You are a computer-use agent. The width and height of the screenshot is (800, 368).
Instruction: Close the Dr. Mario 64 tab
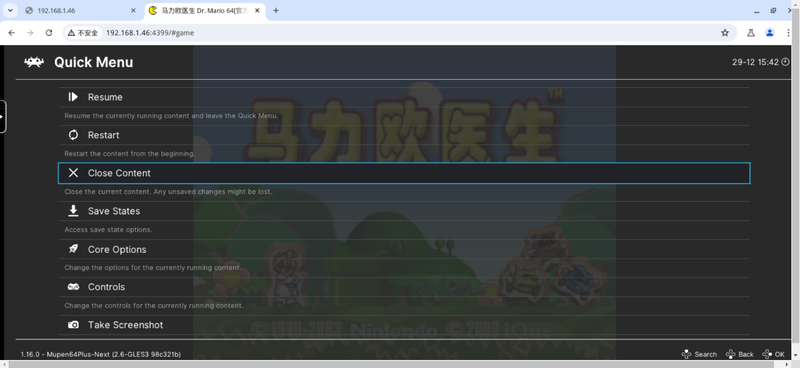[257, 10]
